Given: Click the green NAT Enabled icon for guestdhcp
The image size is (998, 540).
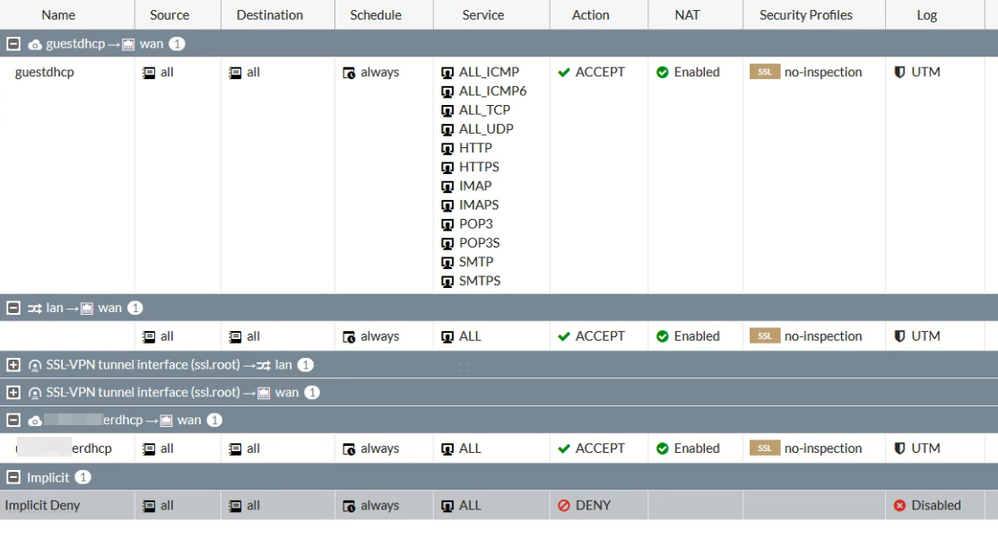Looking at the screenshot, I should pyautogui.click(x=663, y=73).
